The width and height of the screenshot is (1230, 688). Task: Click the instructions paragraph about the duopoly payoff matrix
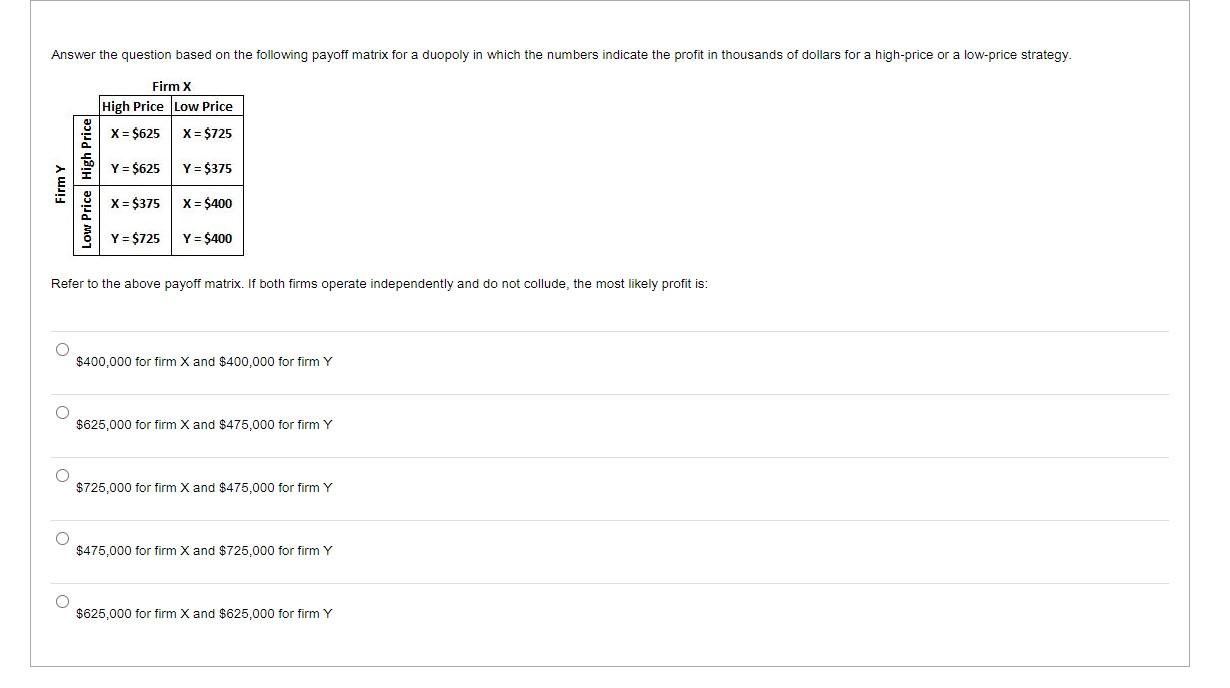click(x=561, y=55)
